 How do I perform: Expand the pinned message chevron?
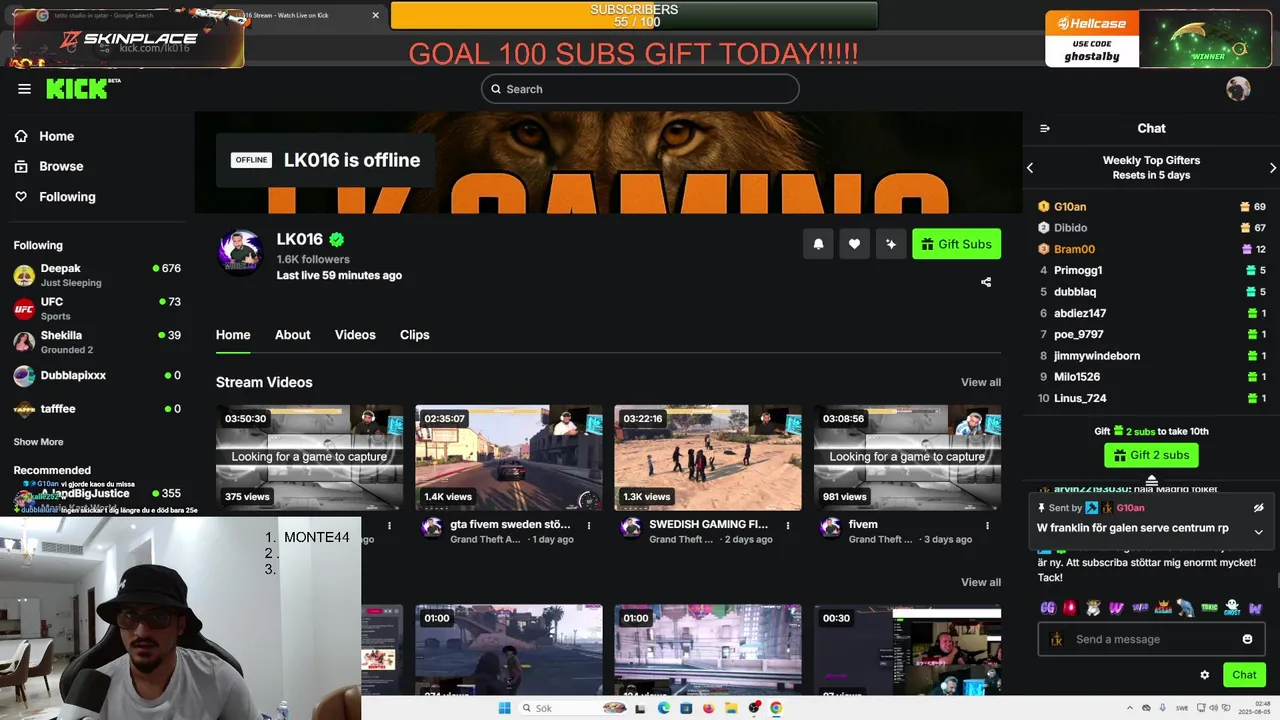(x=1258, y=532)
